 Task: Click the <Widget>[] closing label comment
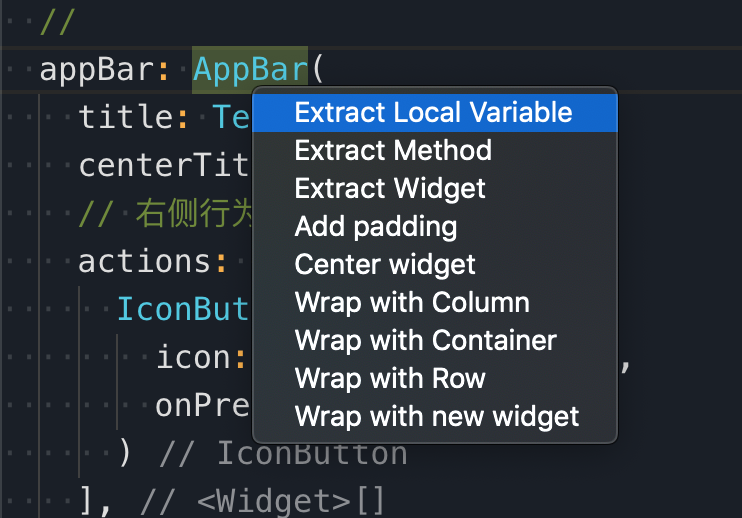(x=262, y=501)
